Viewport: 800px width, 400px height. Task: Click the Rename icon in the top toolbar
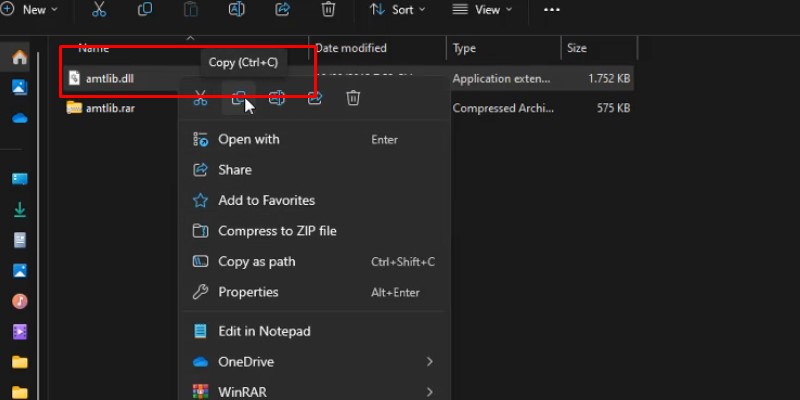point(237,10)
